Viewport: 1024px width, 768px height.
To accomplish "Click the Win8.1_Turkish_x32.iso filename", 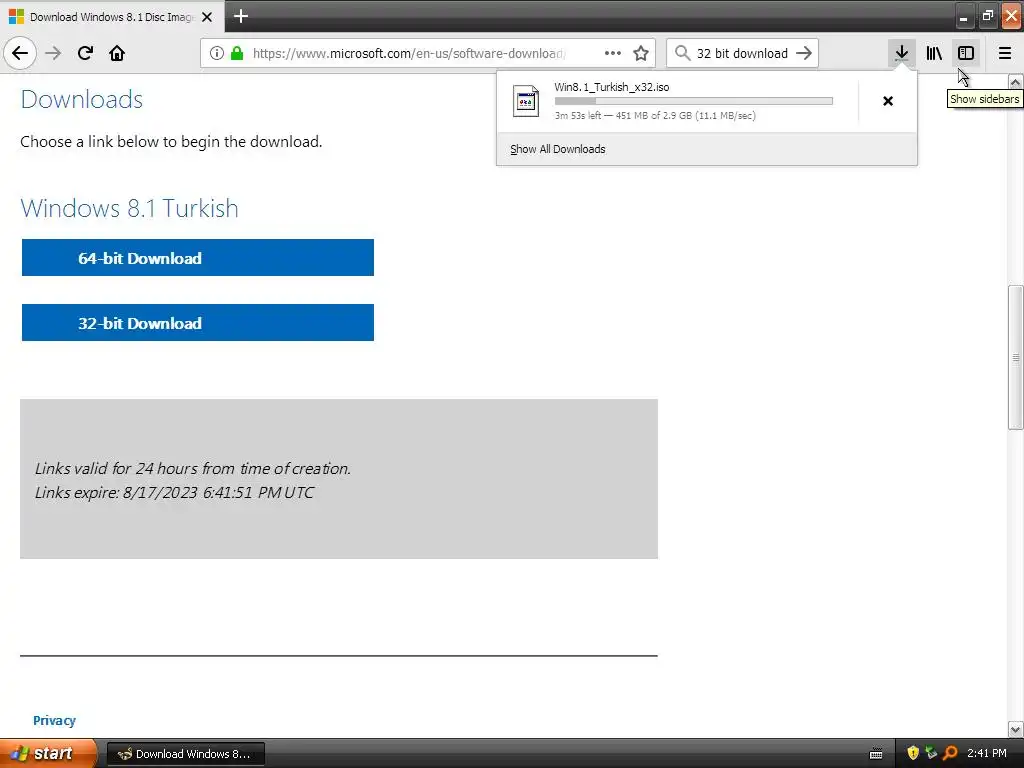I will coord(612,87).
